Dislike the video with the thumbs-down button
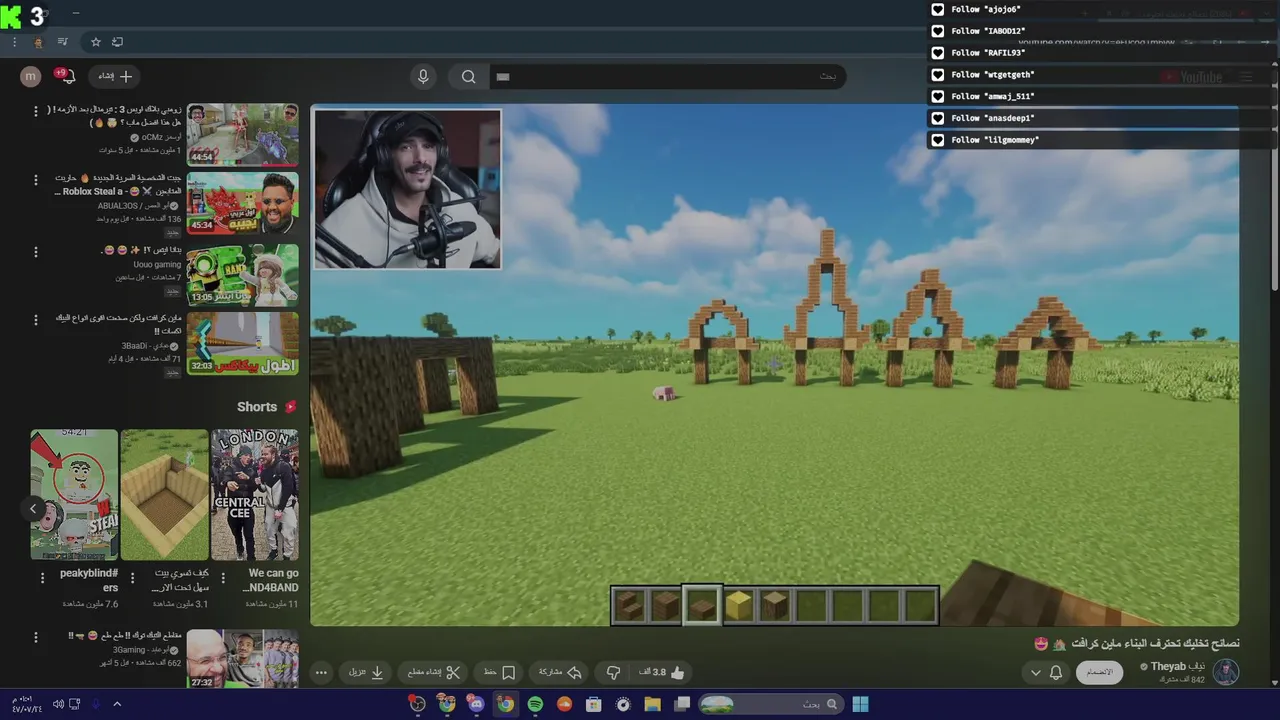 pos(614,672)
